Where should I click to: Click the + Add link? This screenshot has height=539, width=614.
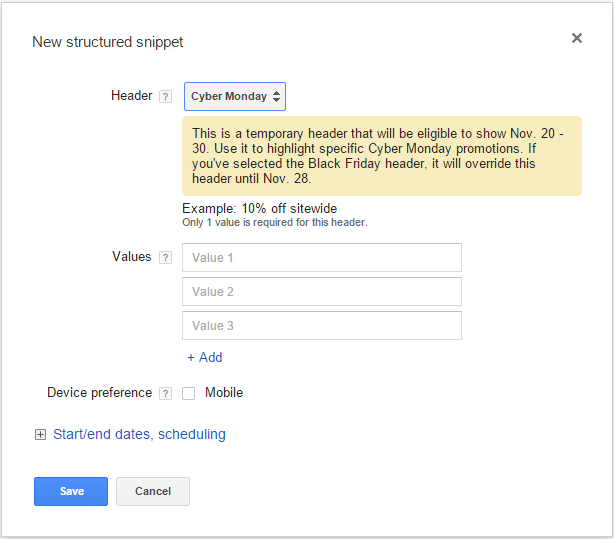204,358
